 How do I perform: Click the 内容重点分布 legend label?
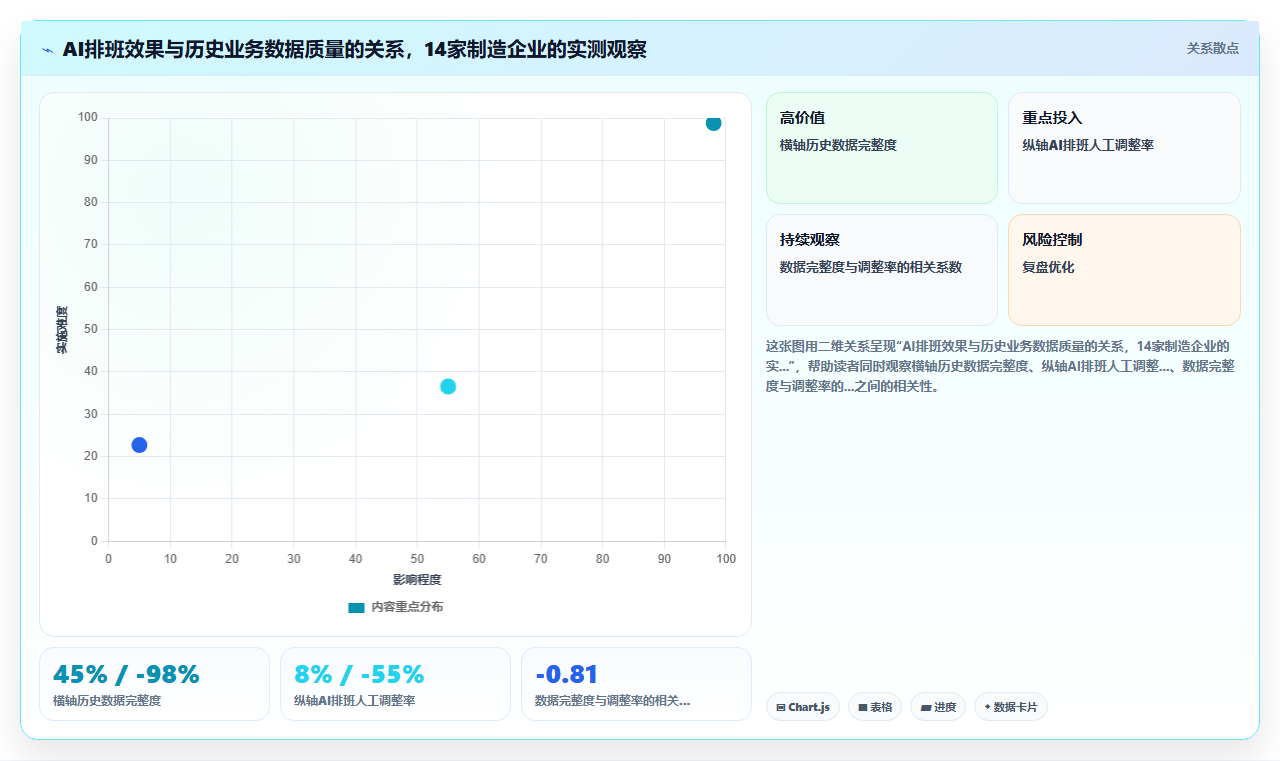tap(407, 607)
